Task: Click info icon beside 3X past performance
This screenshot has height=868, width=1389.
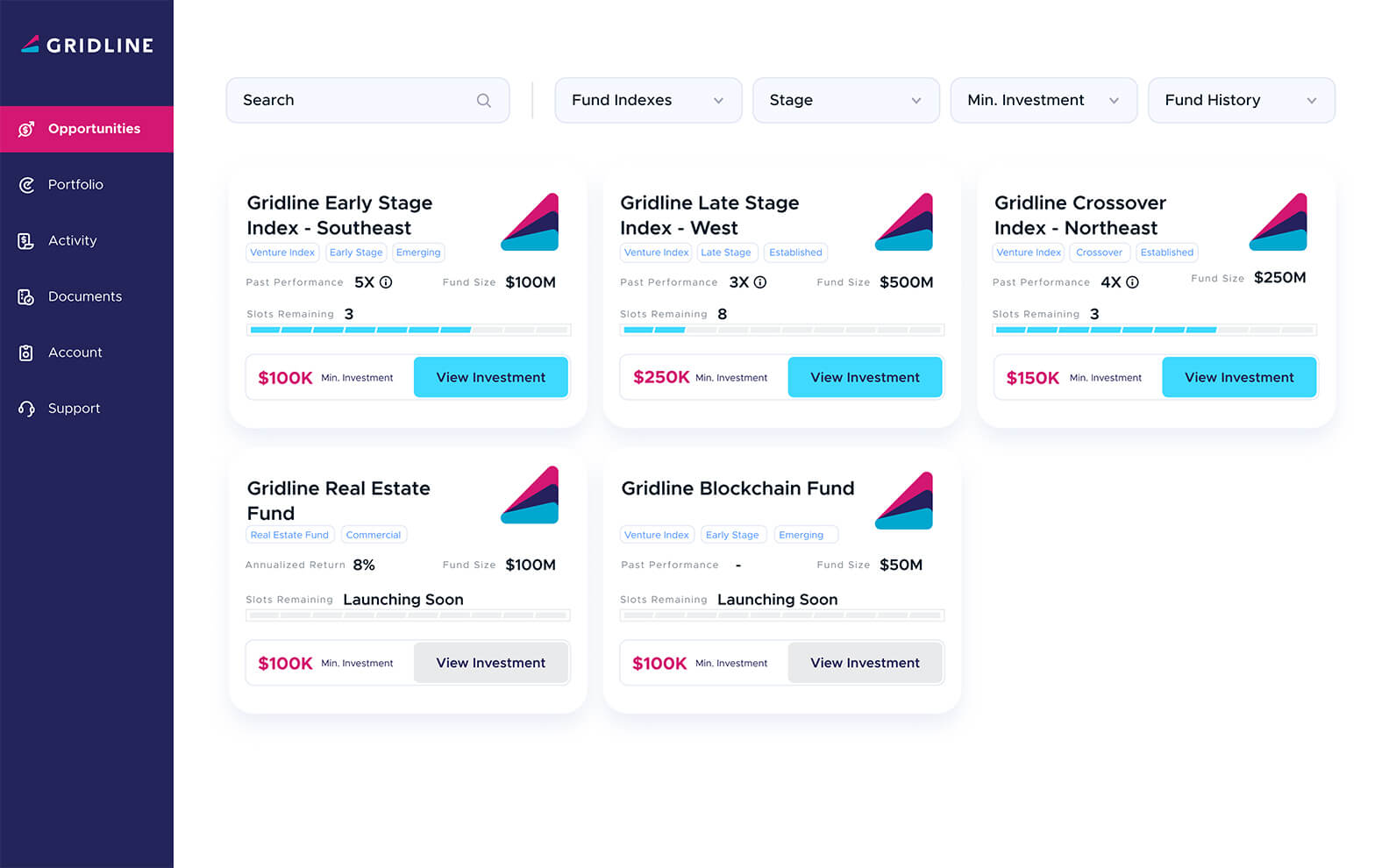Action: point(760,282)
